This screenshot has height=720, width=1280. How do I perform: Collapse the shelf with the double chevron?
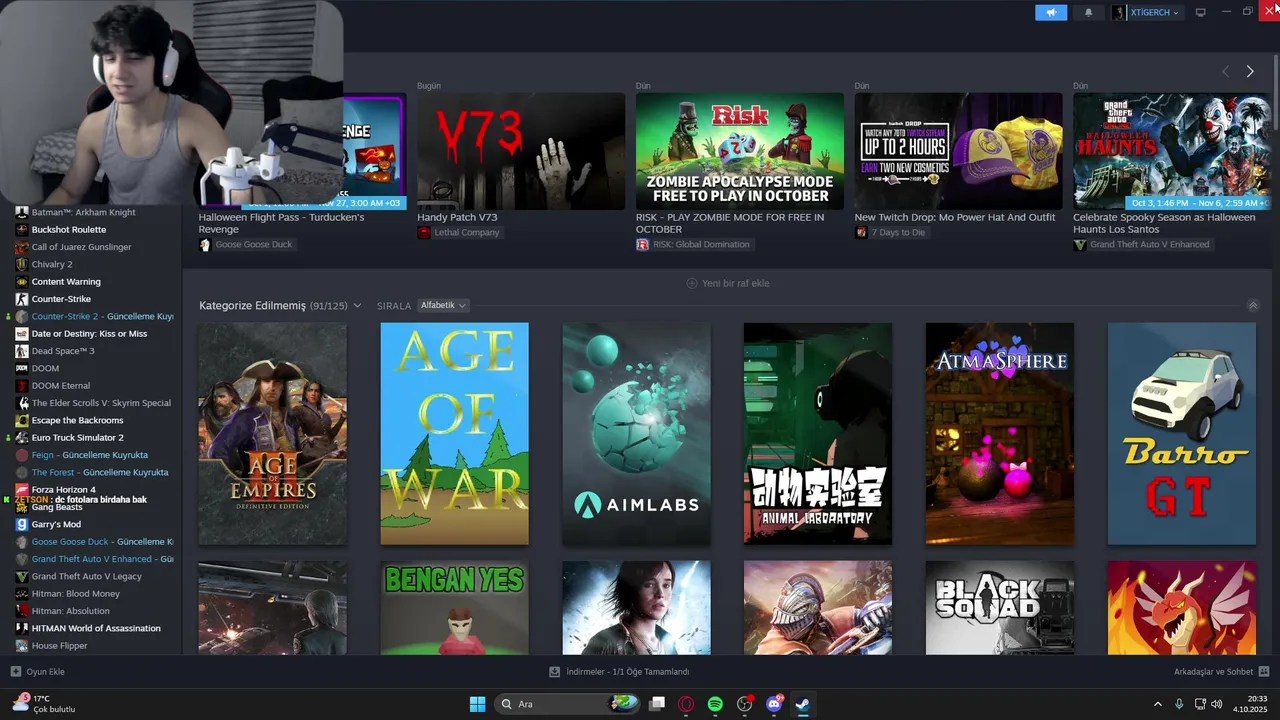[x=1253, y=305]
